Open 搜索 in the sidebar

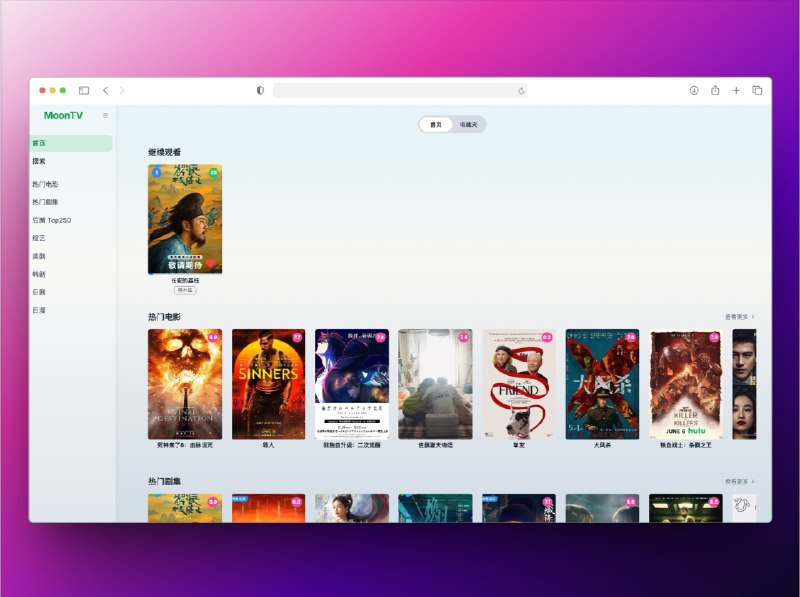(39, 161)
